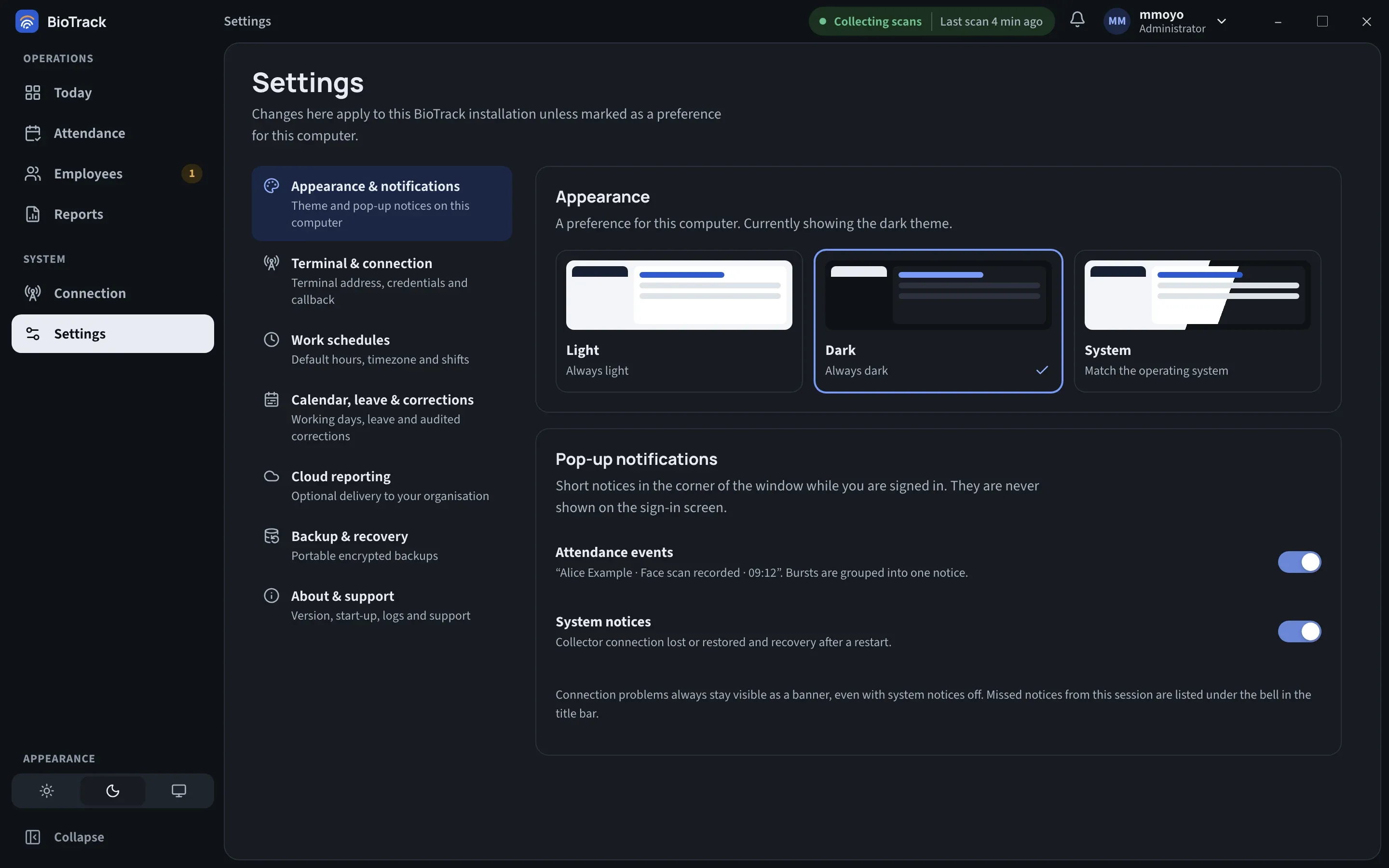
Task: Click the Employees badge showing 1
Action: point(191,174)
